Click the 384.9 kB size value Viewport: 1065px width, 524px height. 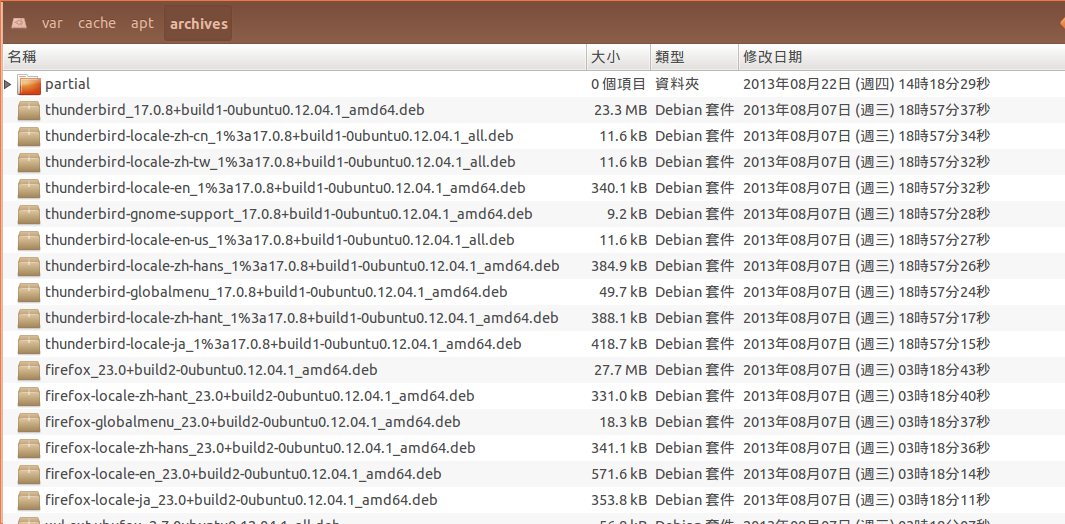pyautogui.click(x=619, y=266)
